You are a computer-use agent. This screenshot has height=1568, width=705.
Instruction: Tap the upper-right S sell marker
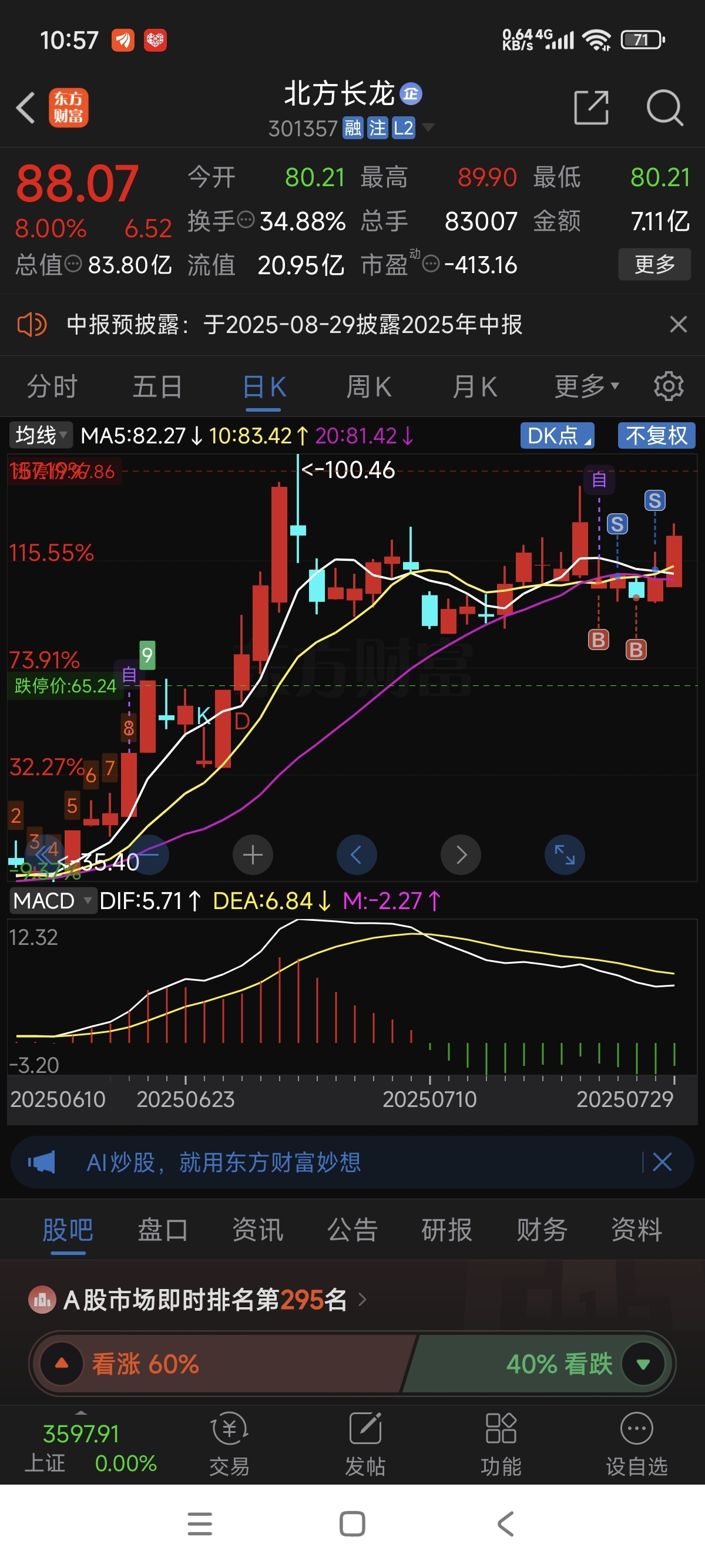[655, 500]
